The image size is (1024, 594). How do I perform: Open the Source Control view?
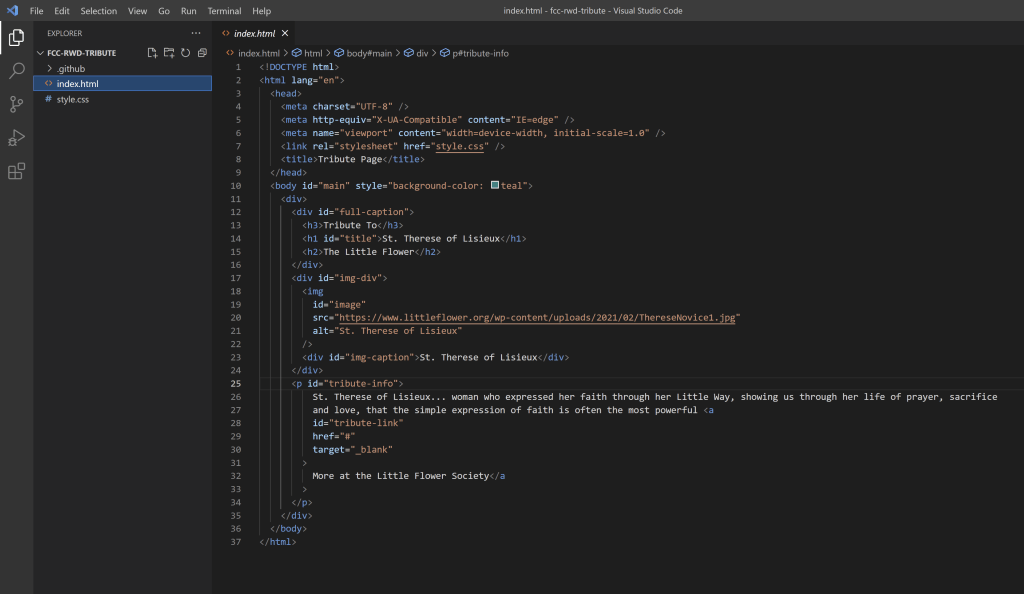point(16,104)
